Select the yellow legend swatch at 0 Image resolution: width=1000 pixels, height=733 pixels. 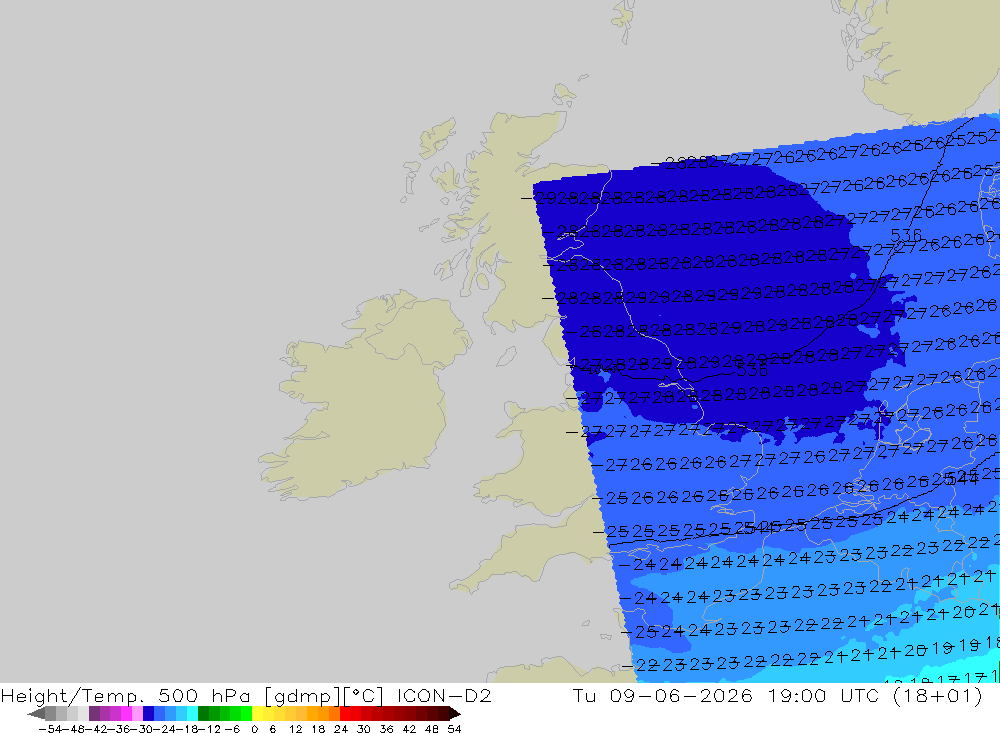point(257,714)
